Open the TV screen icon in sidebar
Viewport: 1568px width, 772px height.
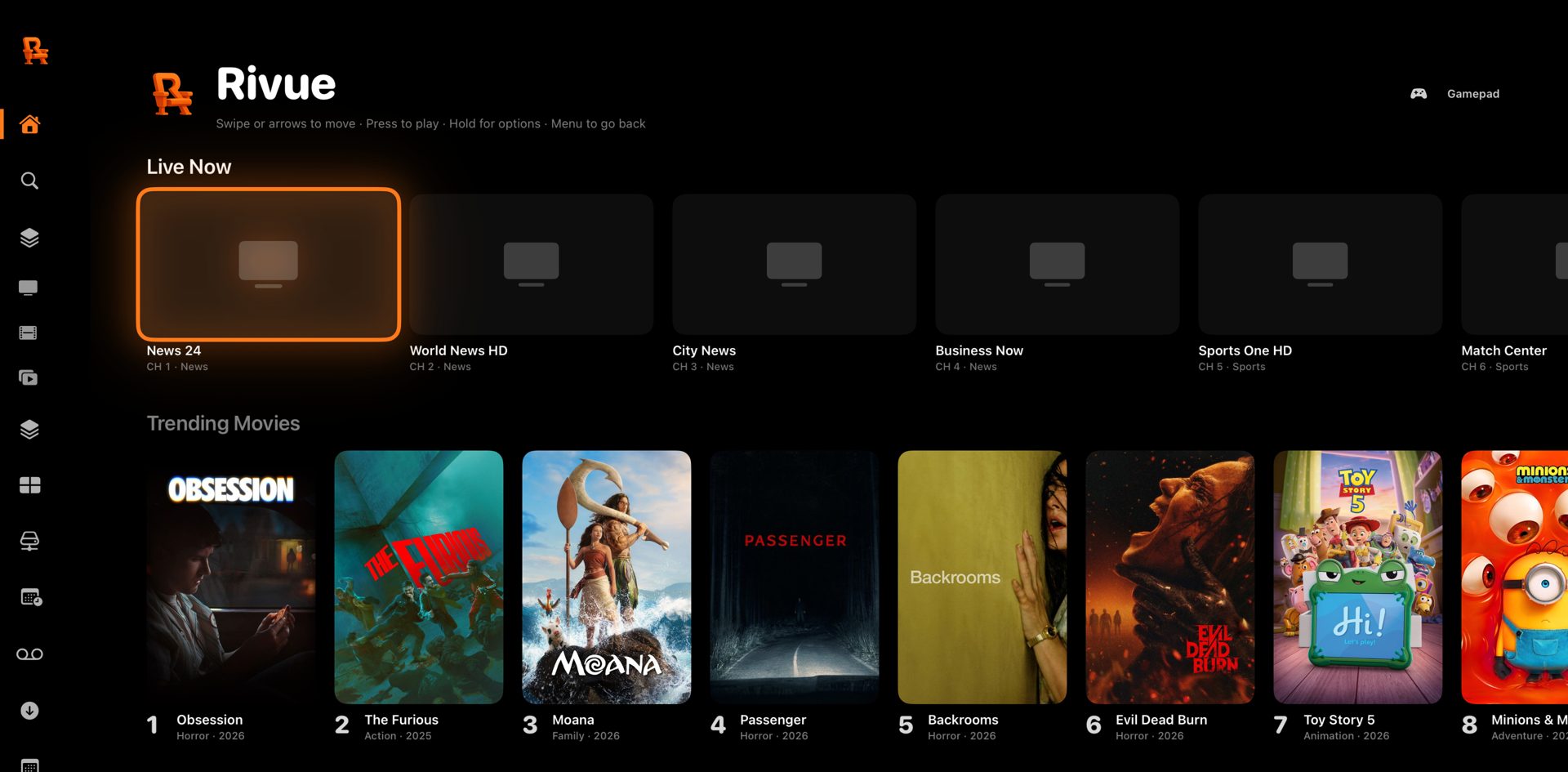(x=29, y=288)
